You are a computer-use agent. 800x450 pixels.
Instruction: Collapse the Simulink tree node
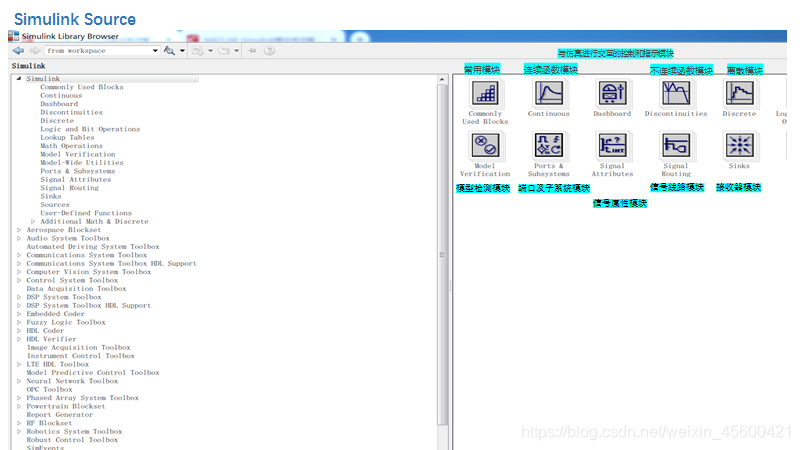(19, 79)
